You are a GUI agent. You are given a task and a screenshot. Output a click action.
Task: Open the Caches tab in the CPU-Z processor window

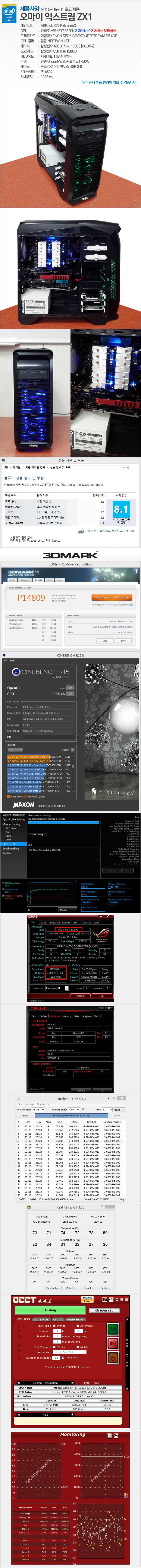pyautogui.click(x=43, y=922)
